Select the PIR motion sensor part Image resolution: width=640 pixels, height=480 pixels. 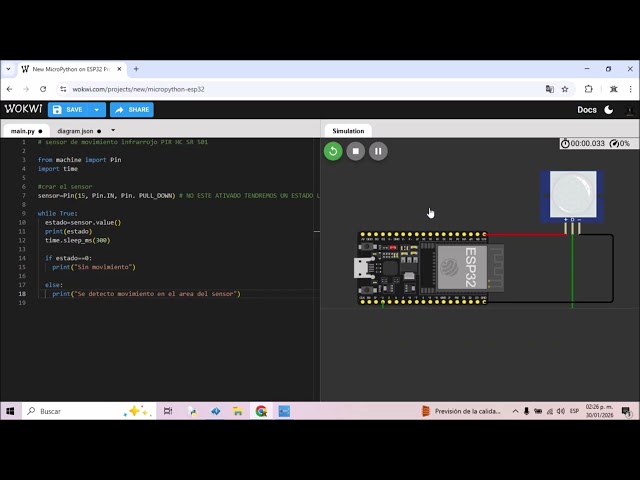click(572, 196)
